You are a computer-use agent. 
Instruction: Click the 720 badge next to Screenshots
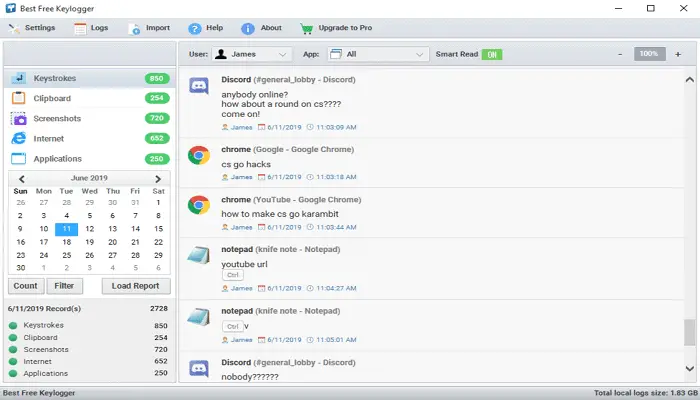pyautogui.click(x=157, y=118)
